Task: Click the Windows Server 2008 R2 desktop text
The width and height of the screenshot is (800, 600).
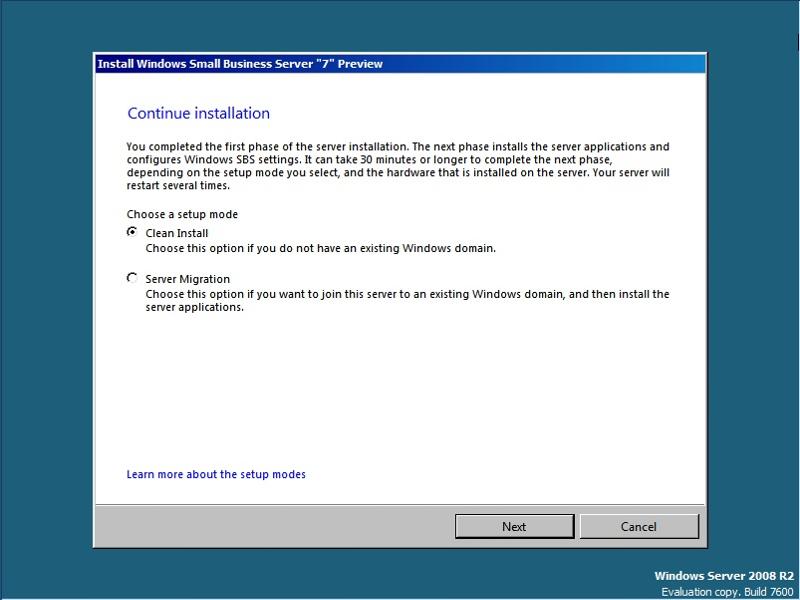Action: (x=724, y=576)
